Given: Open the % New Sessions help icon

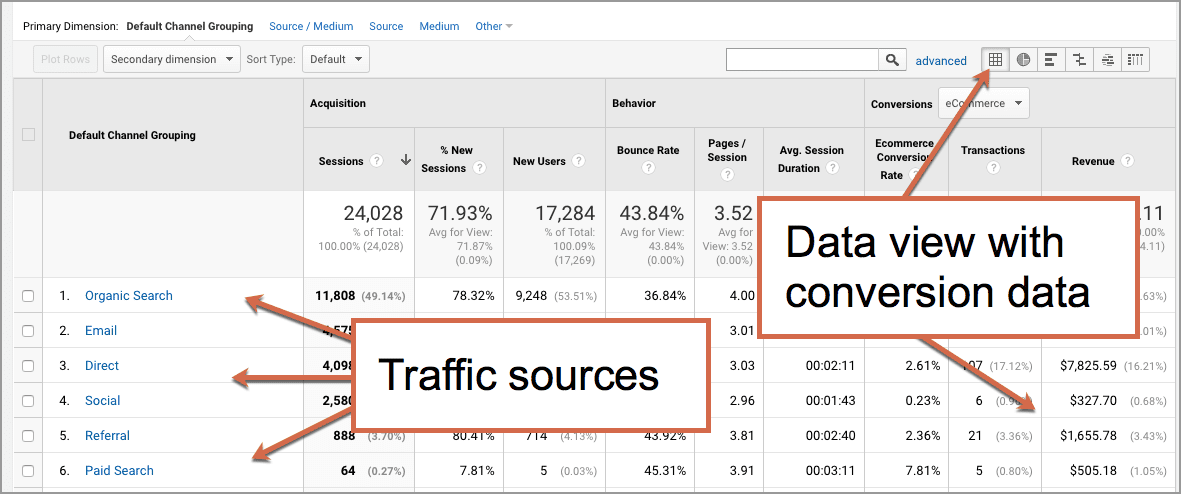Looking at the screenshot, I should click(479, 169).
